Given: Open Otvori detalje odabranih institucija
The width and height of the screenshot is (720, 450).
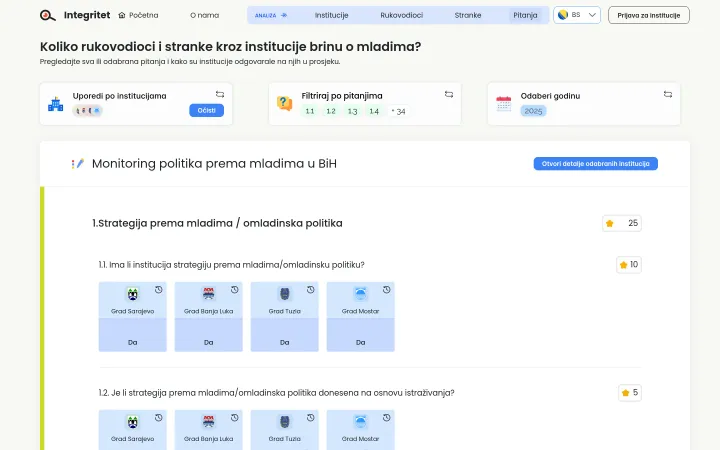Looking at the screenshot, I should [596, 163].
